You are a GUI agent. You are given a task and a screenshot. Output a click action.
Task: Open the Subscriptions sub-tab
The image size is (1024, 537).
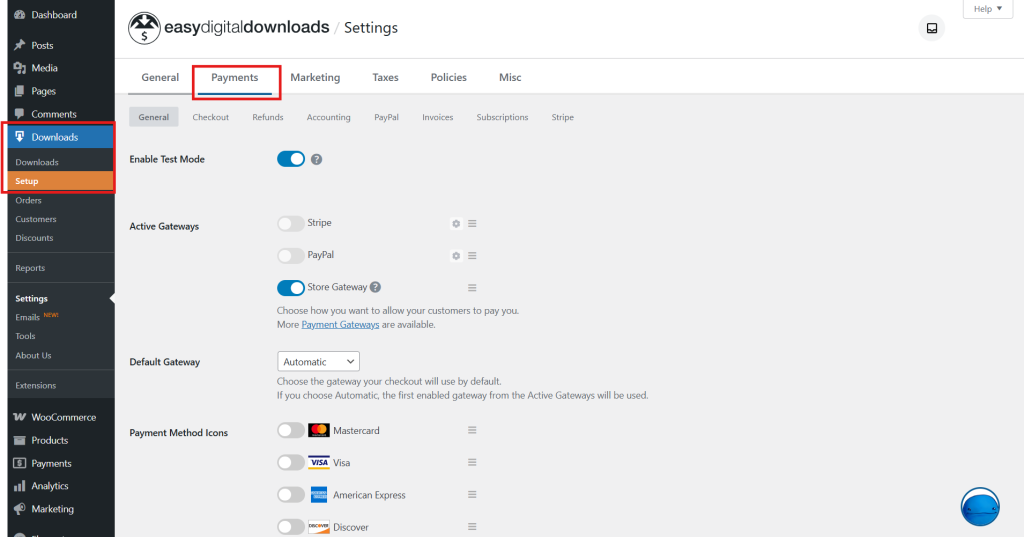(502, 117)
